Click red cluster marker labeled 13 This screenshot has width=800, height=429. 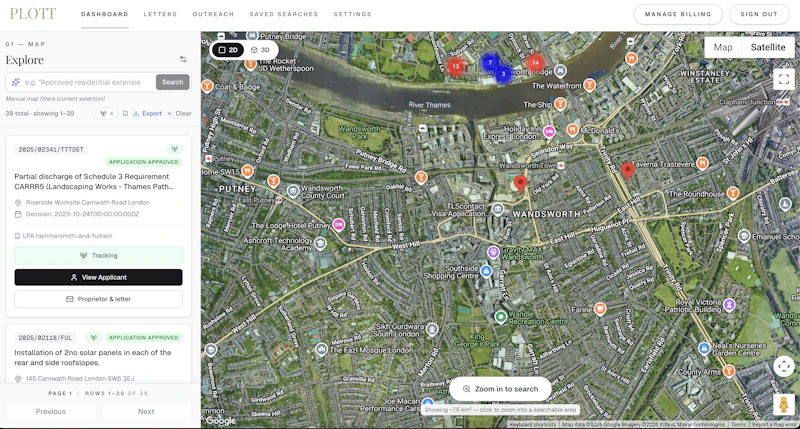click(456, 66)
